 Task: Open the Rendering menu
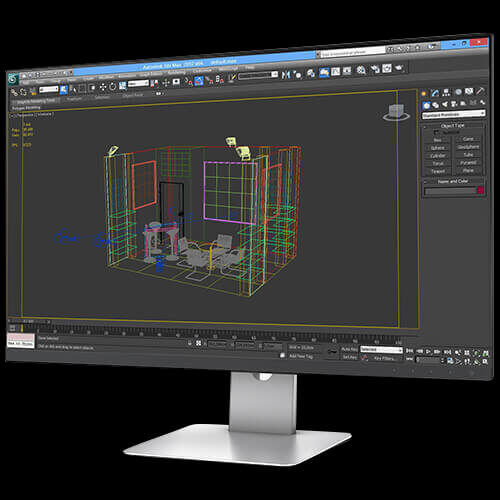tap(176, 72)
